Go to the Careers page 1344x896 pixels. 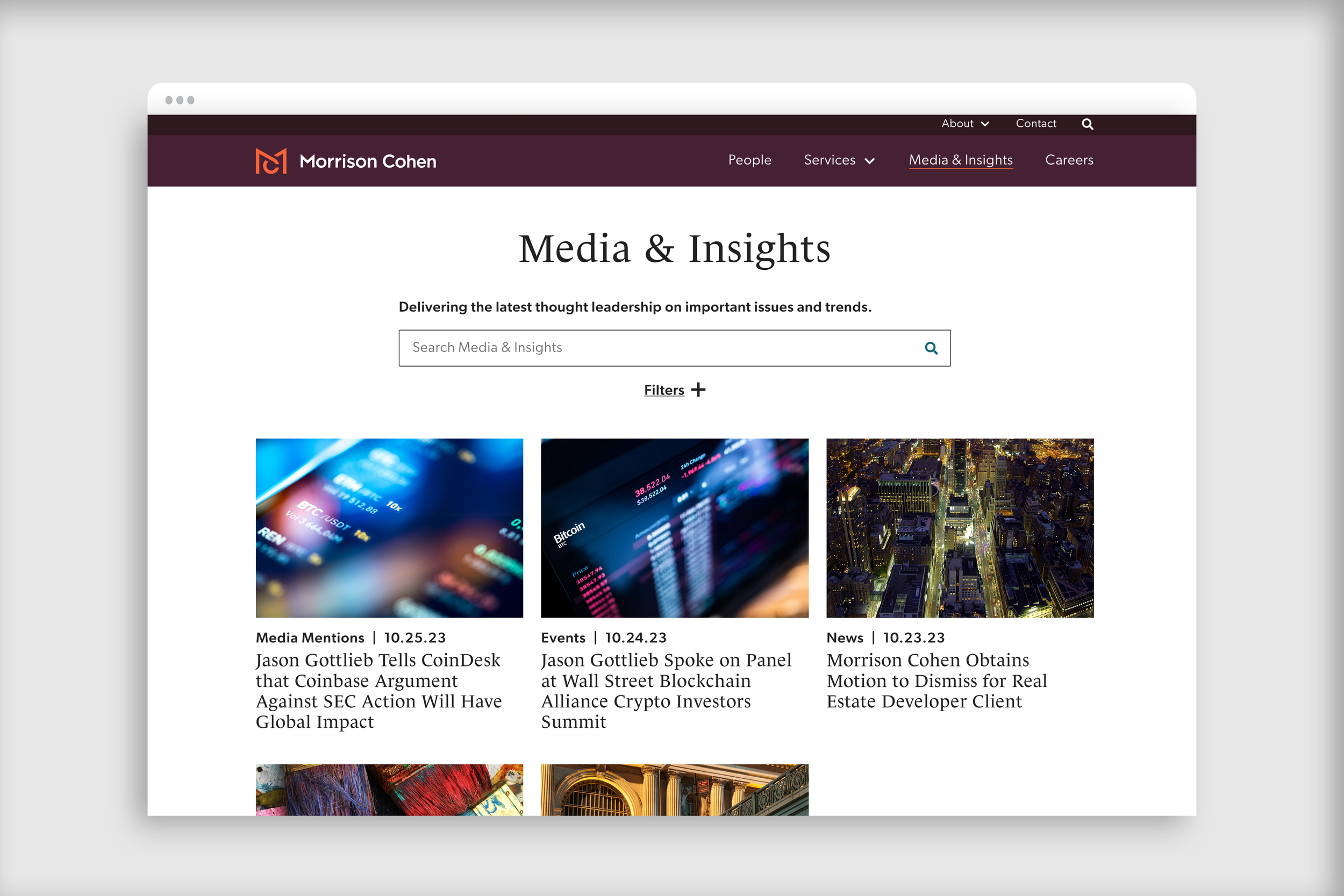[1069, 160]
